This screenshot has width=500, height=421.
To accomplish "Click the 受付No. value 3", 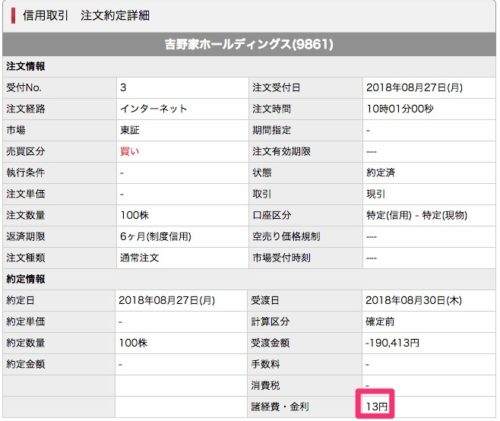I will tap(123, 88).
